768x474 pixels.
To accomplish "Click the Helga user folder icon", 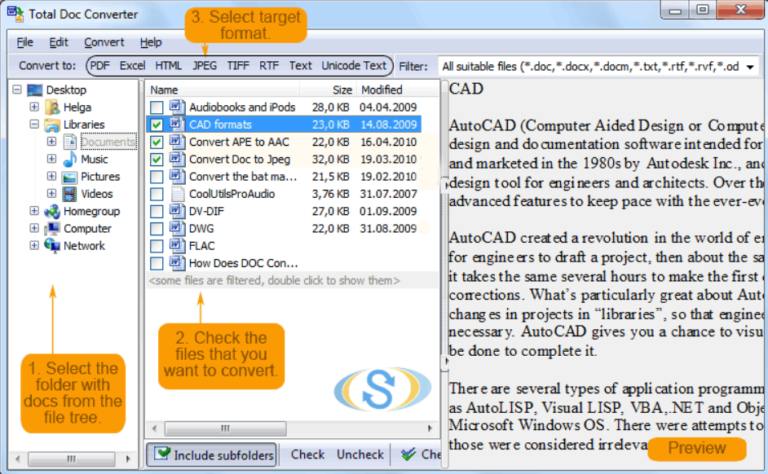I will (x=52, y=107).
